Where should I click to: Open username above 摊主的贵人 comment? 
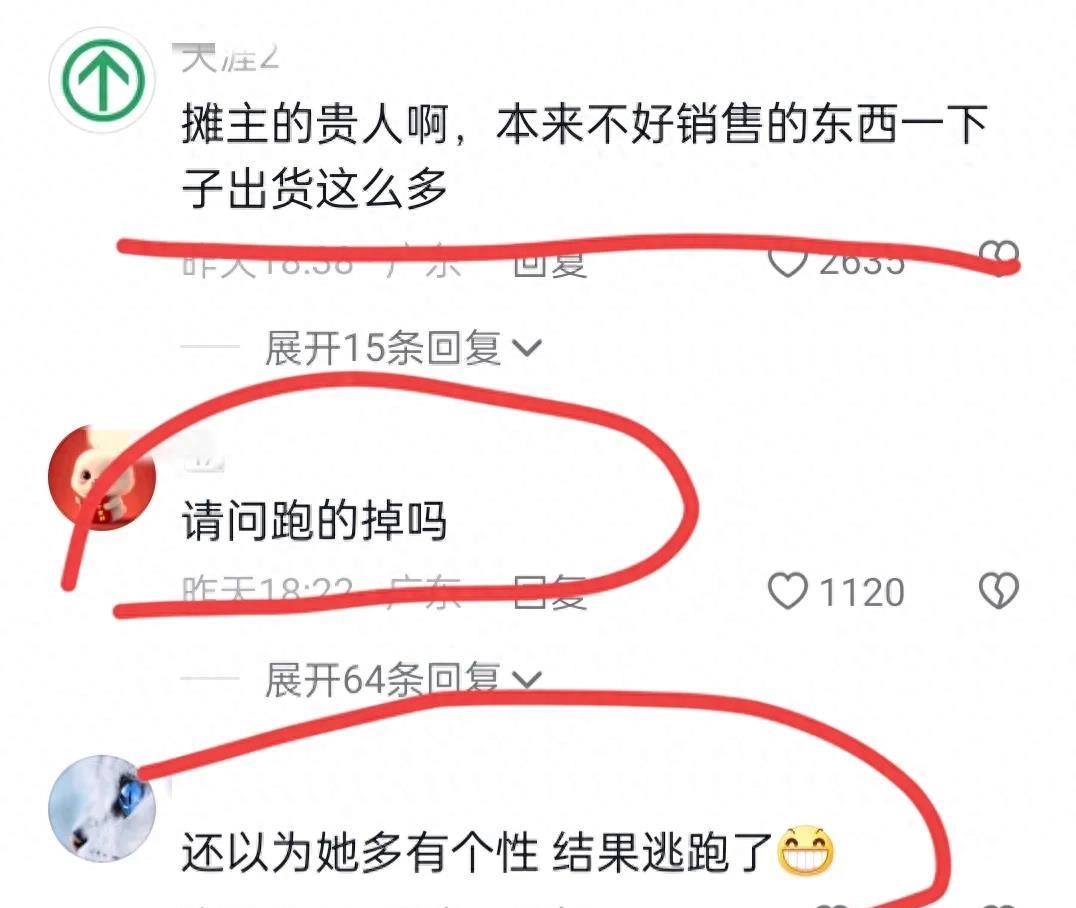pyautogui.click(x=231, y=58)
